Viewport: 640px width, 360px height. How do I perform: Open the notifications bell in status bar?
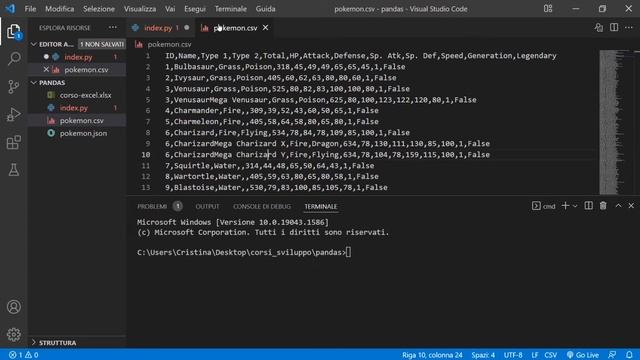(629, 355)
